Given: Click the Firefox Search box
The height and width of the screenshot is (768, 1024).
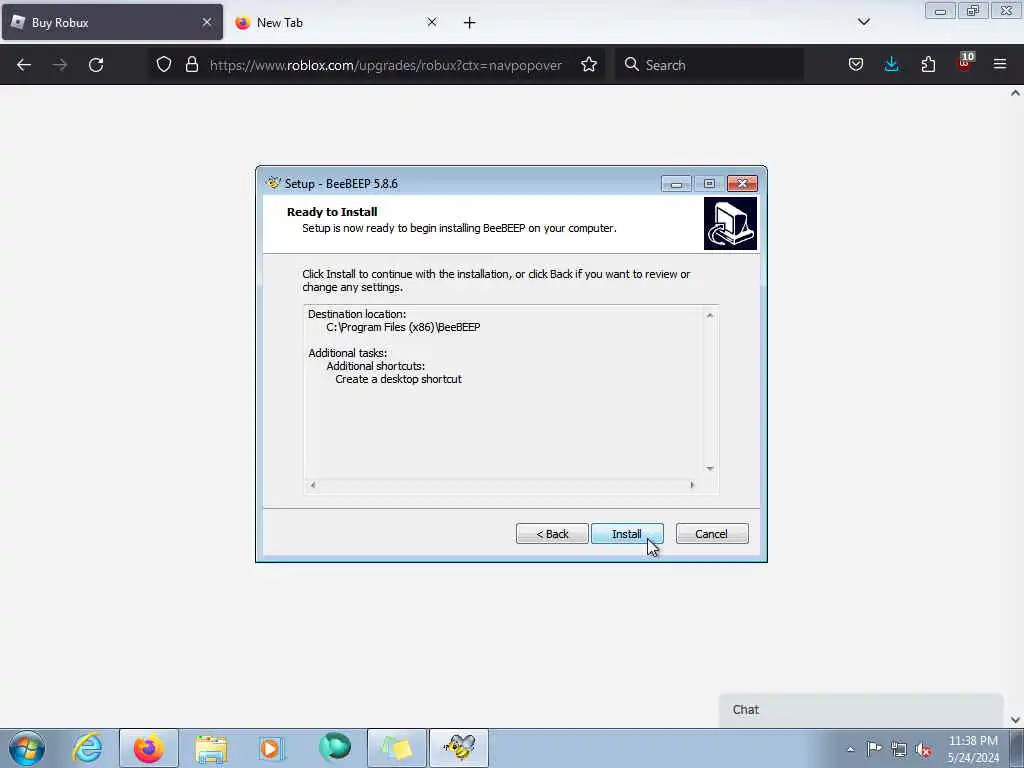Looking at the screenshot, I should [x=709, y=65].
